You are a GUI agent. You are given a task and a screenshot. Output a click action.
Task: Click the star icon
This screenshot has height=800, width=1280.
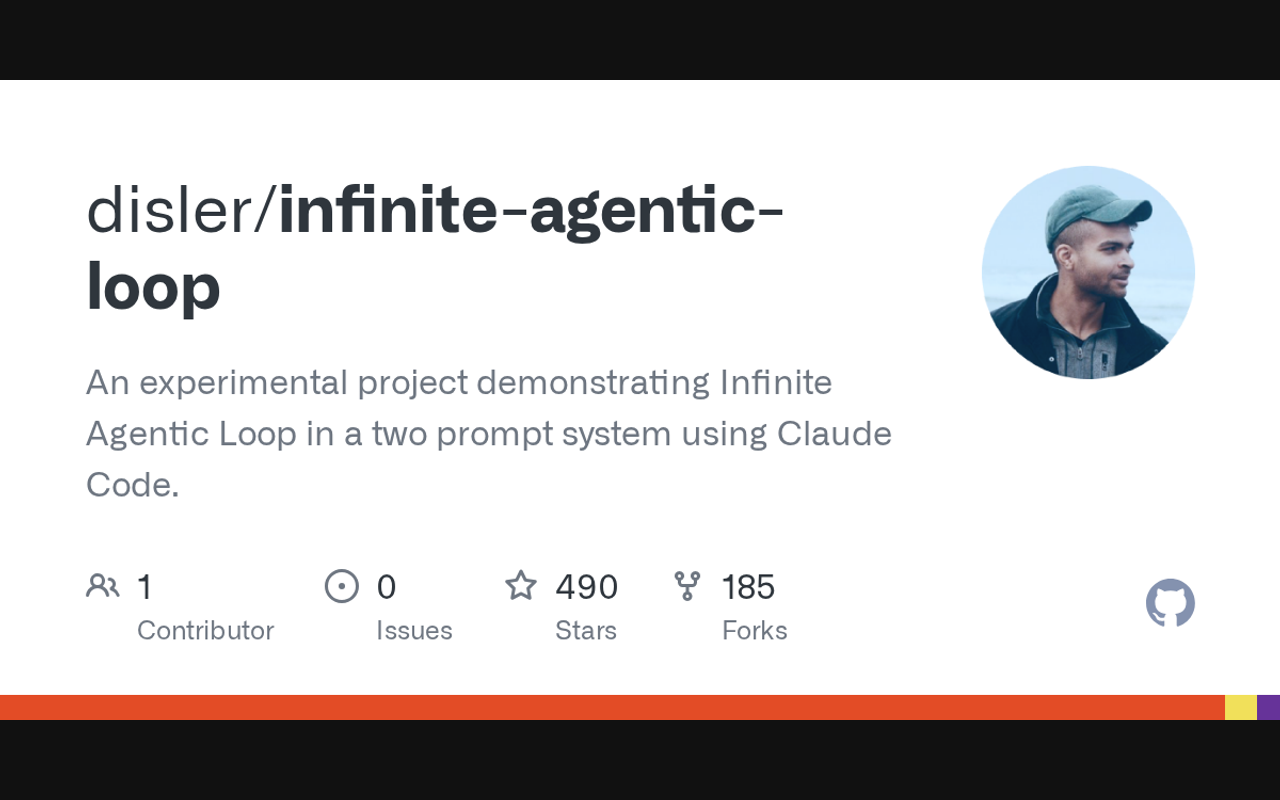click(x=521, y=586)
